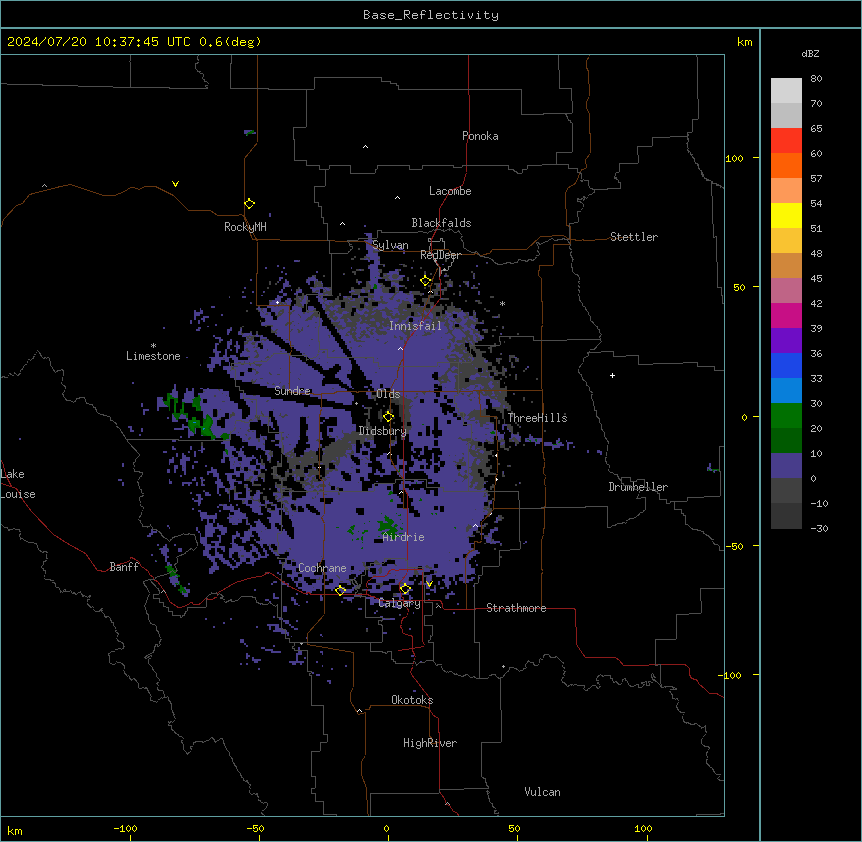This screenshot has width=862, height=842.
Task: Pick the magenta 39-42 dBZ legend swatch
Action: point(786,315)
